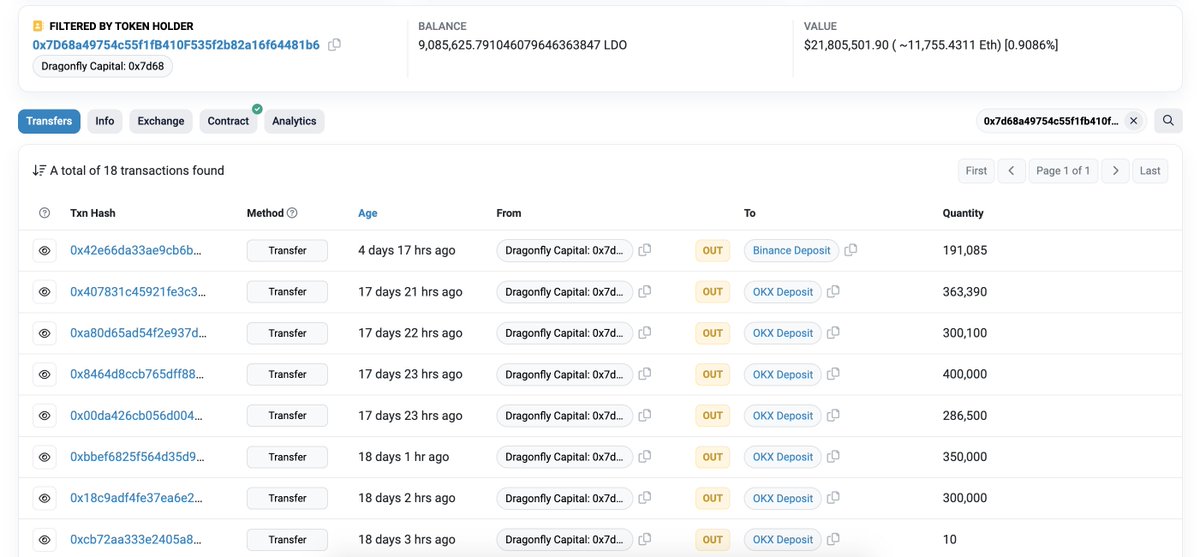Remove the 0x7d68a49754c55f1fb410f... filter chip
Image resolution: width=1200 pixels, height=557 pixels.
pos(1133,121)
